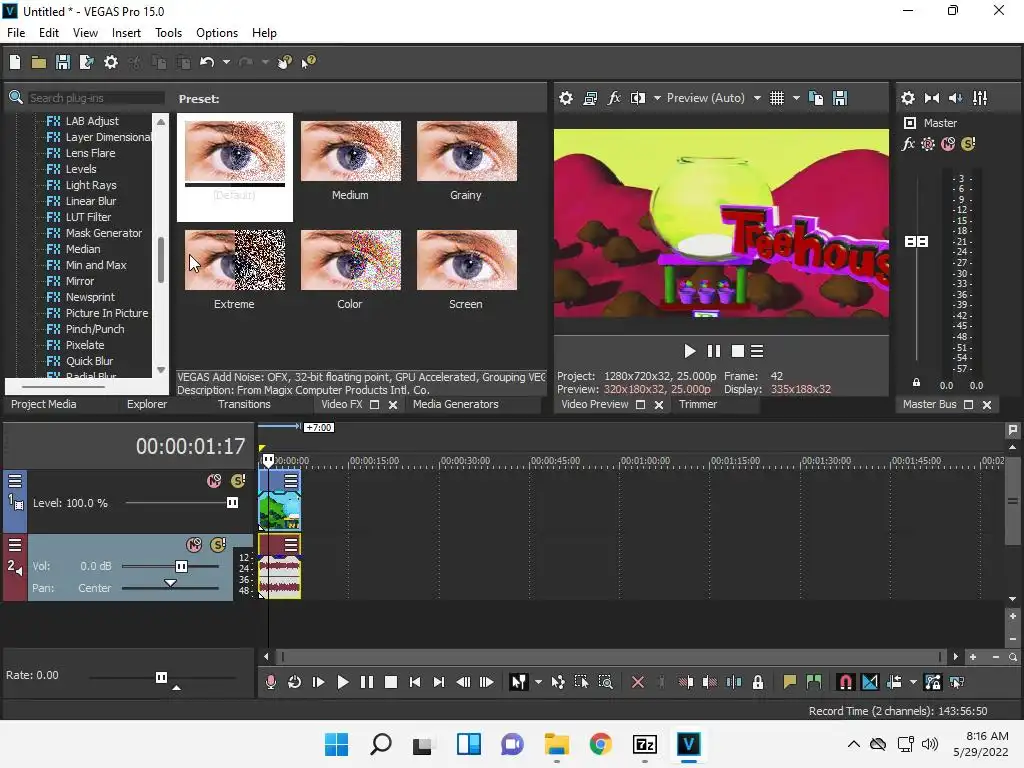Open Master FX icon

pyautogui.click(x=908, y=144)
